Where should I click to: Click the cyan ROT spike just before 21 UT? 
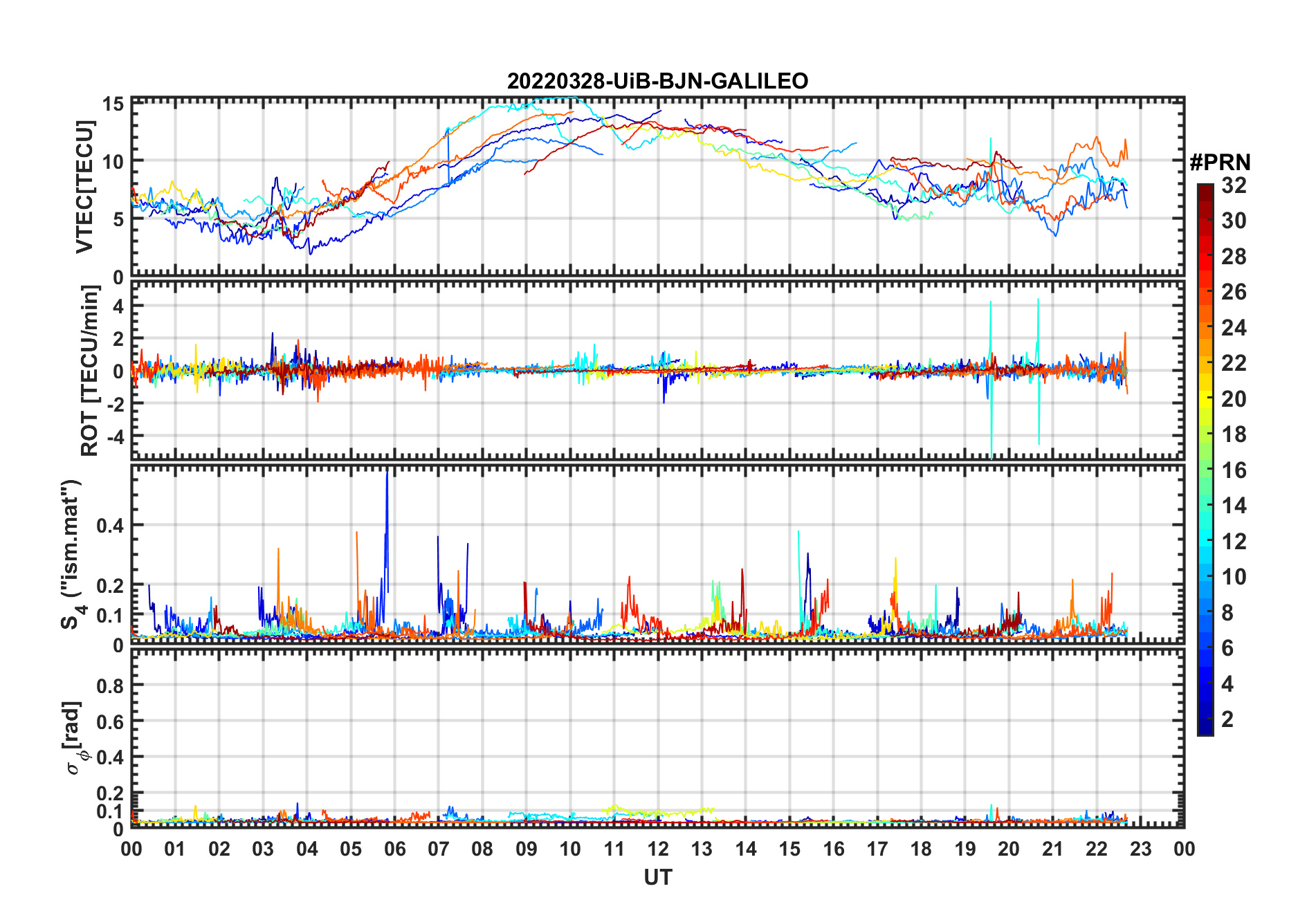click(x=1038, y=371)
